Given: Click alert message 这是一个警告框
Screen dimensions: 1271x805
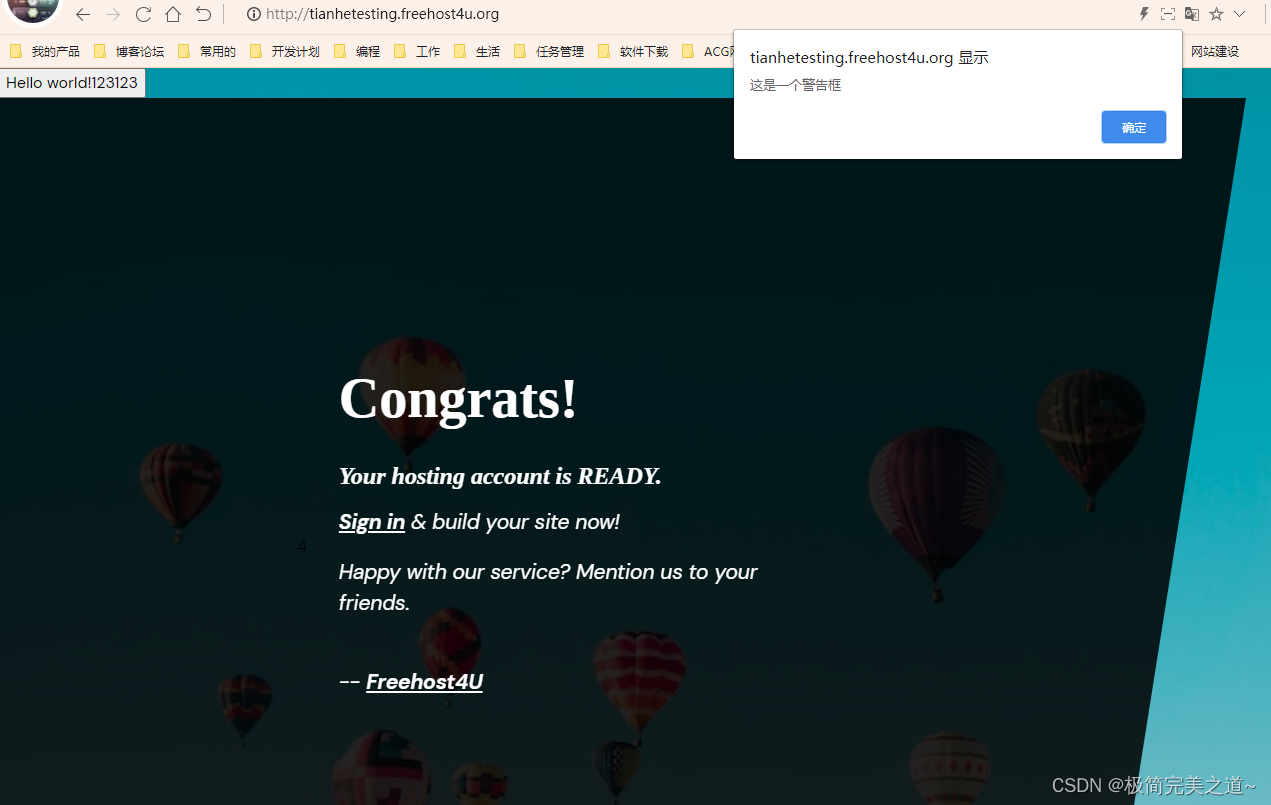Looking at the screenshot, I should 796,86.
